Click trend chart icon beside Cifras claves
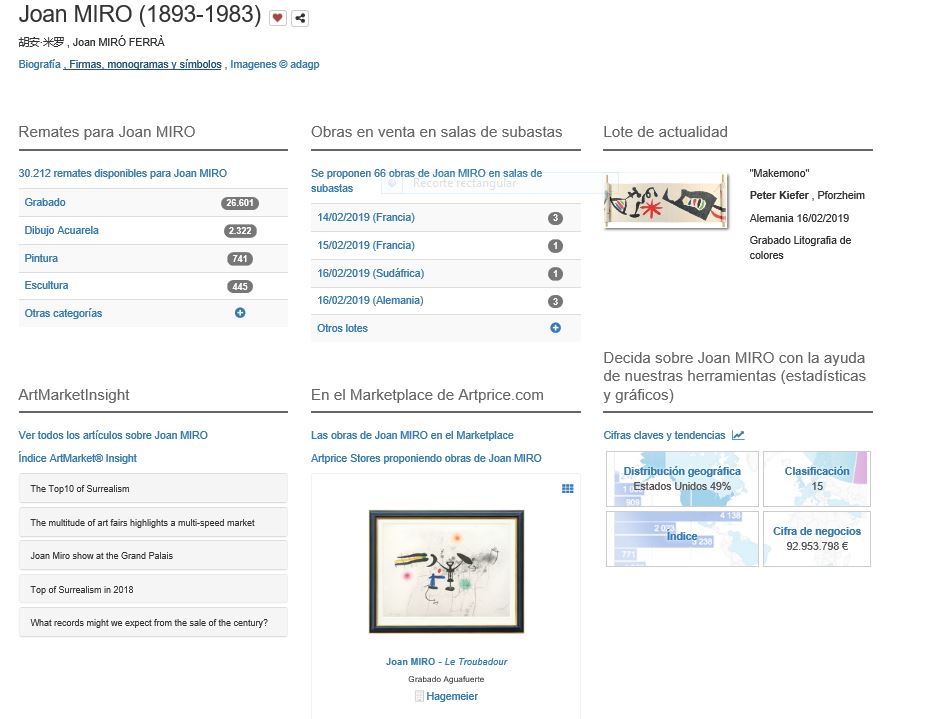The width and height of the screenshot is (932, 719). (x=738, y=435)
